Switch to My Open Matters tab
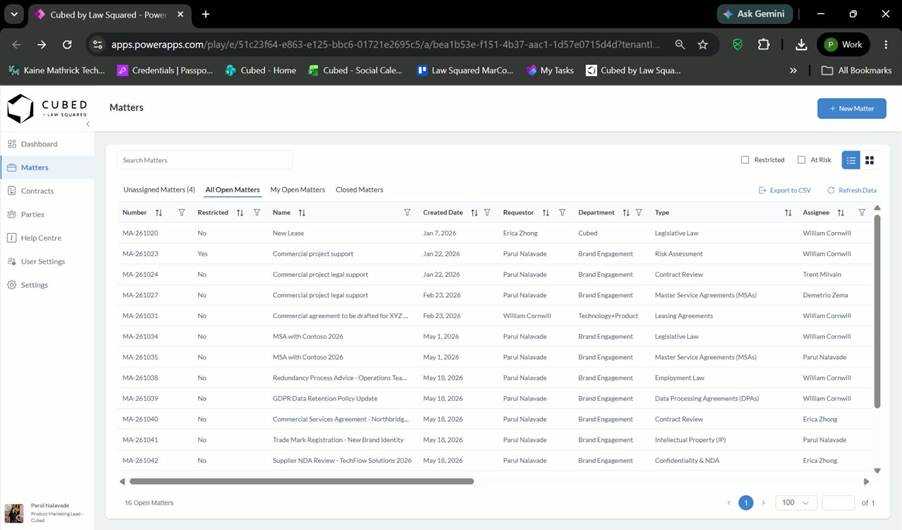The width and height of the screenshot is (902, 530). (297, 190)
